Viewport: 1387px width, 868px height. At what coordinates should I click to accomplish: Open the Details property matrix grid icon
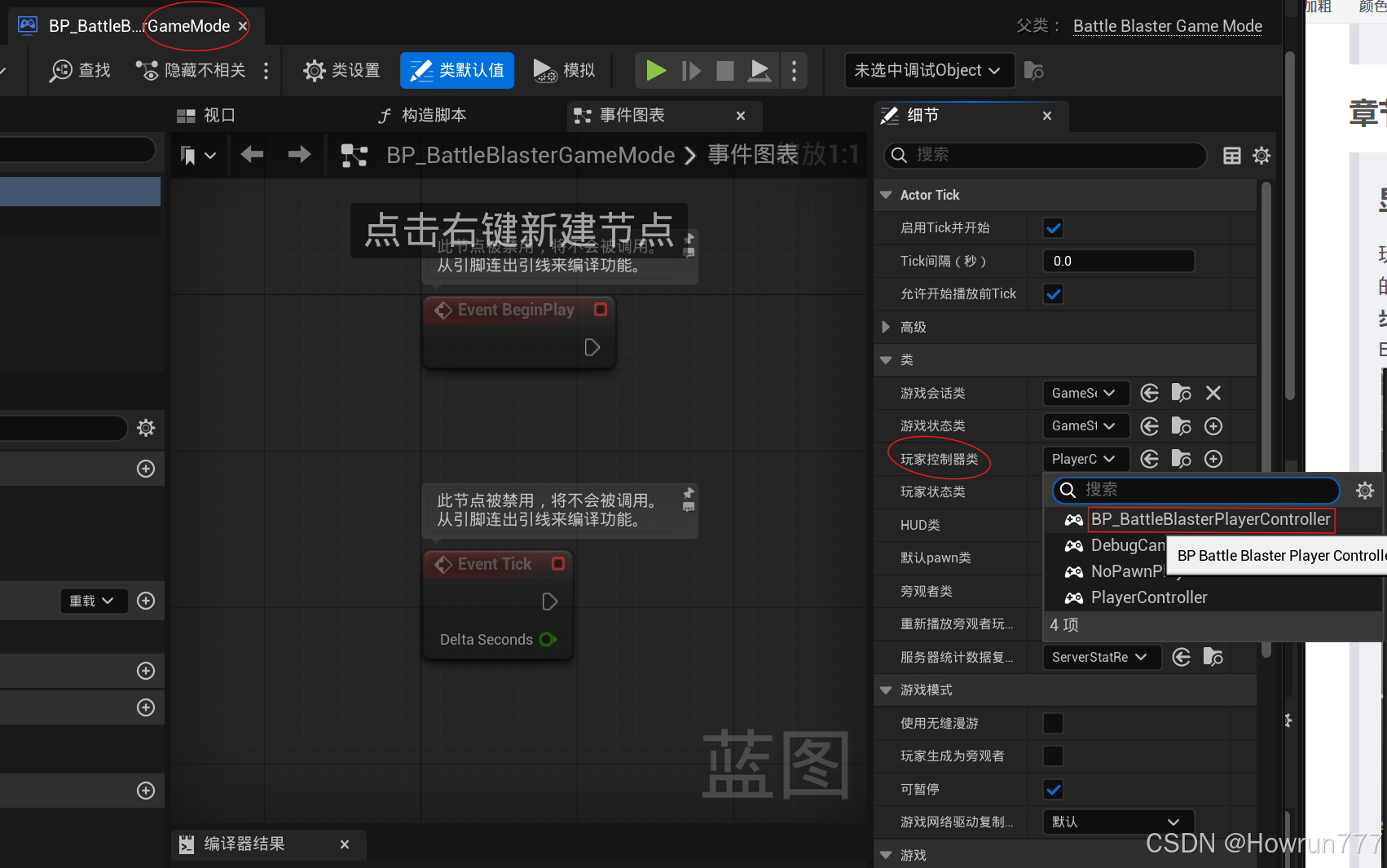pos(1232,156)
